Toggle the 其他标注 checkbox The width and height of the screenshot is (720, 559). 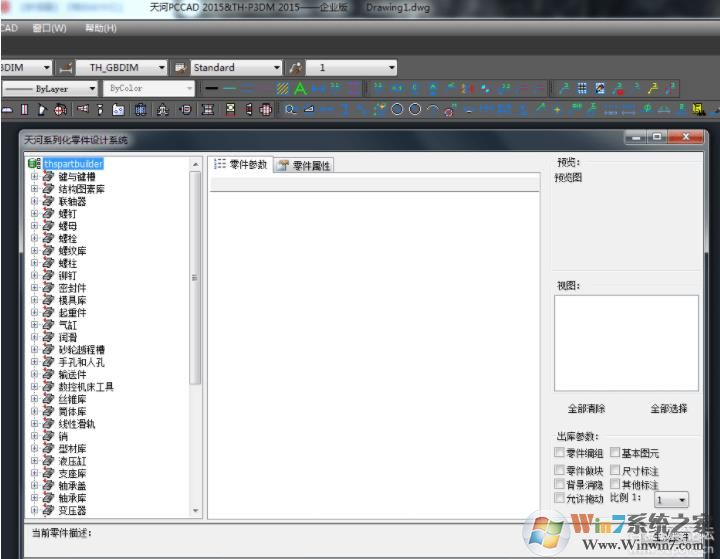pos(615,484)
